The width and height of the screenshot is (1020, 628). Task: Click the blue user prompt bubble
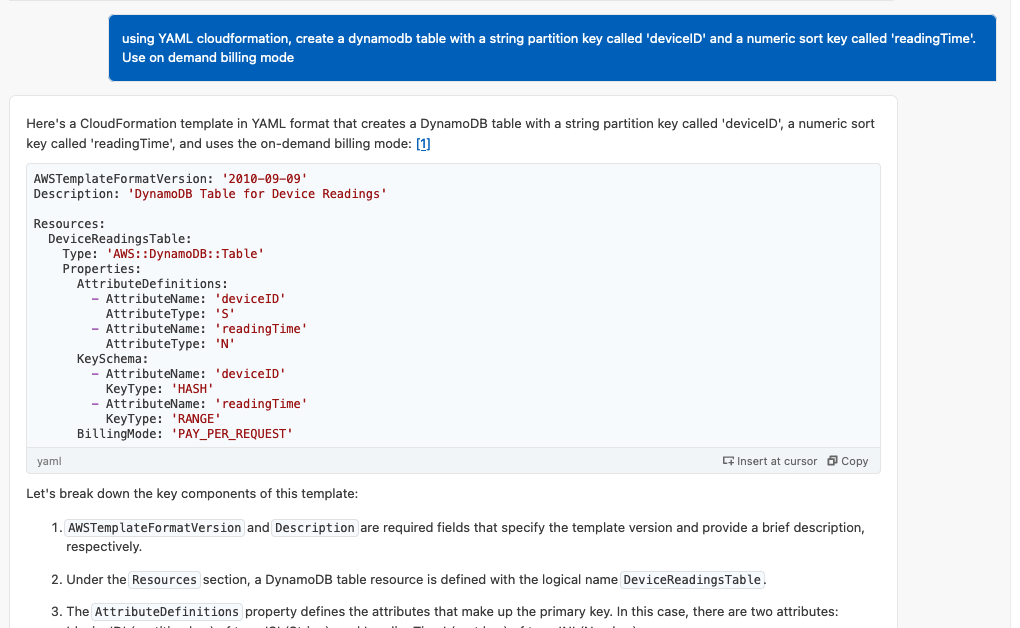[551, 47]
